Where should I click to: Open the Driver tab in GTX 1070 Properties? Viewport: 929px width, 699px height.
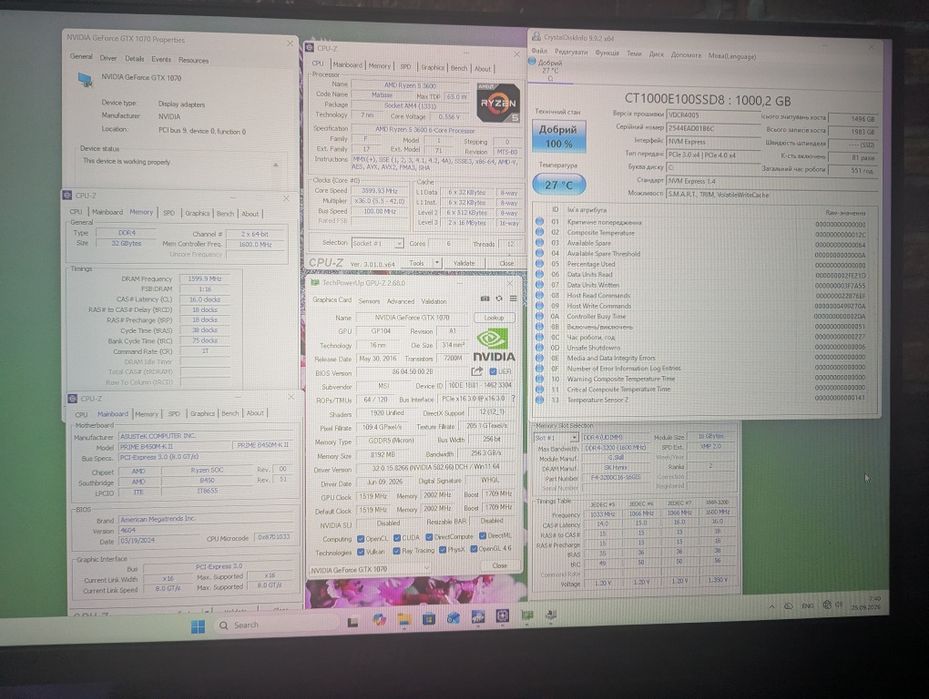point(108,58)
